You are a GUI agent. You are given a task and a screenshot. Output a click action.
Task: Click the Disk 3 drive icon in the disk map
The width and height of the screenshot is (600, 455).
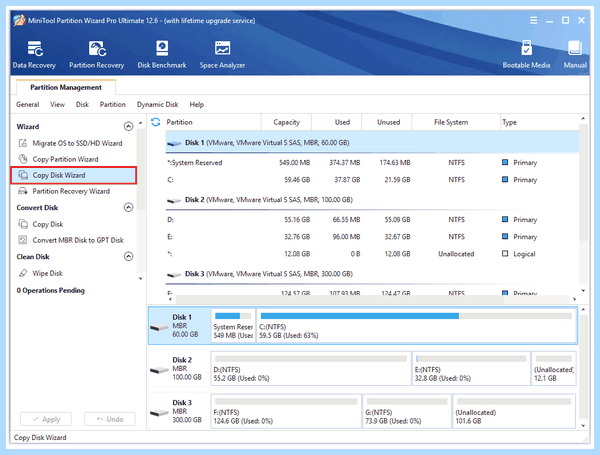click(159, 413)
